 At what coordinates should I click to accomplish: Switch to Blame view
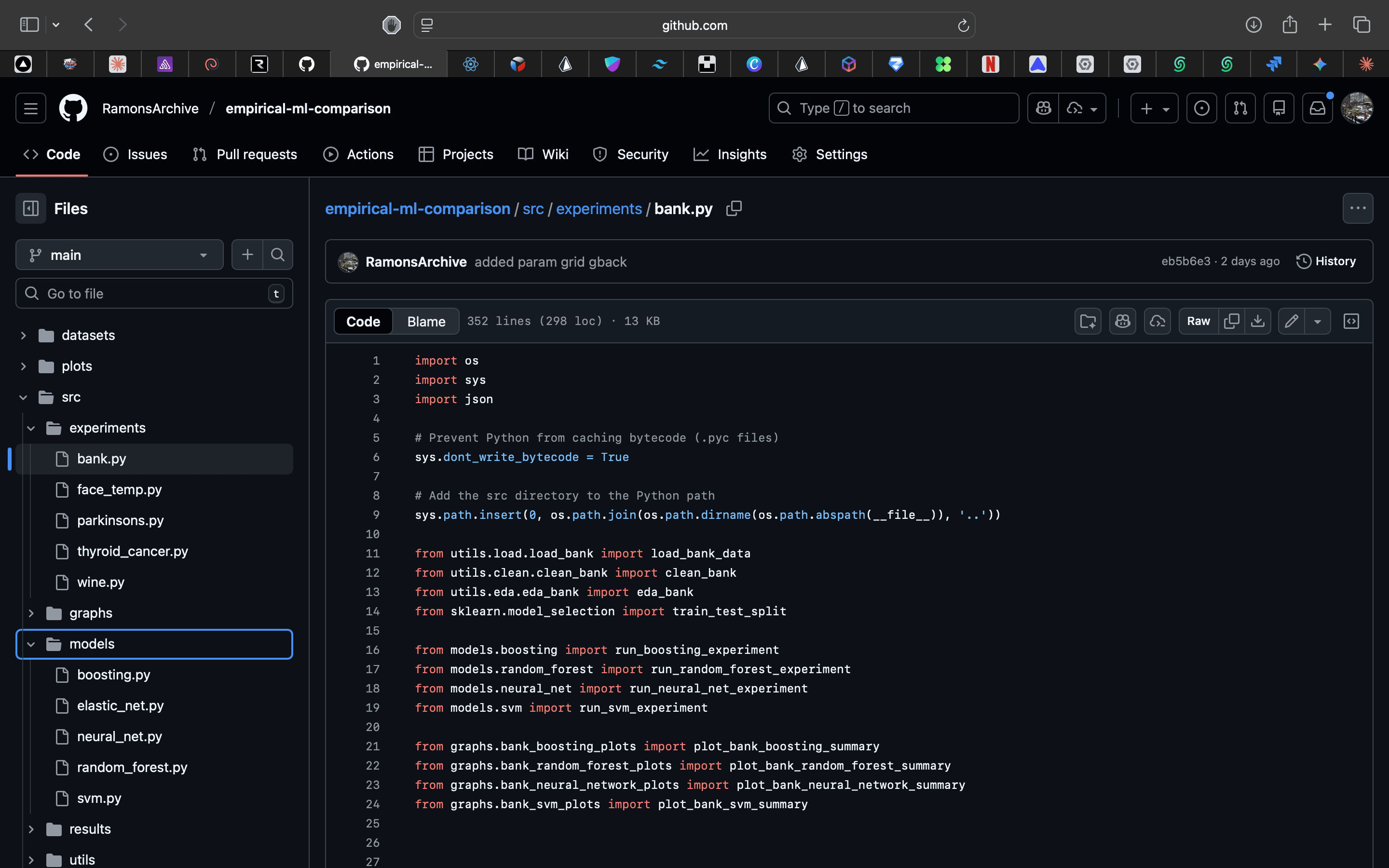426,321
